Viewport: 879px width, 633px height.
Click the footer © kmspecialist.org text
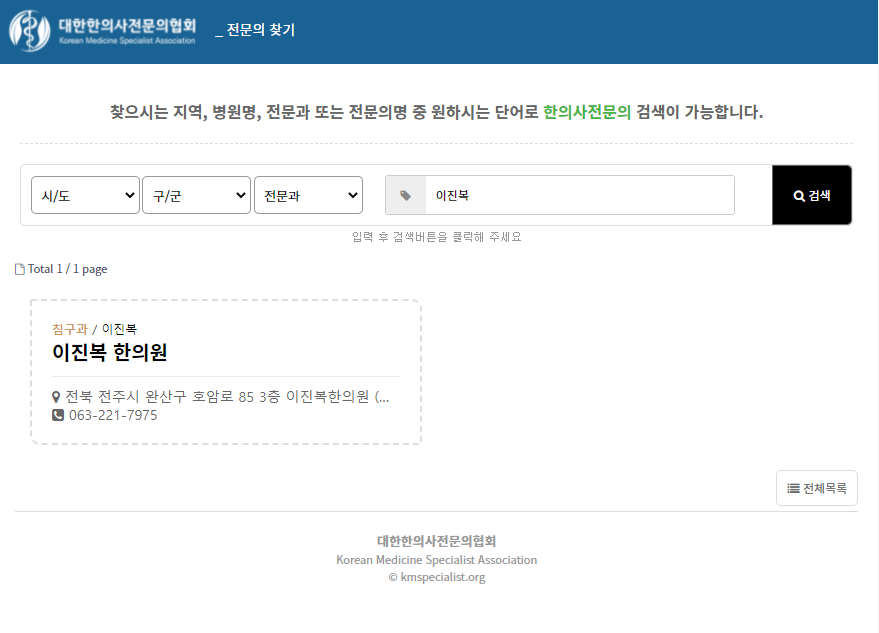tap(437, 577)
